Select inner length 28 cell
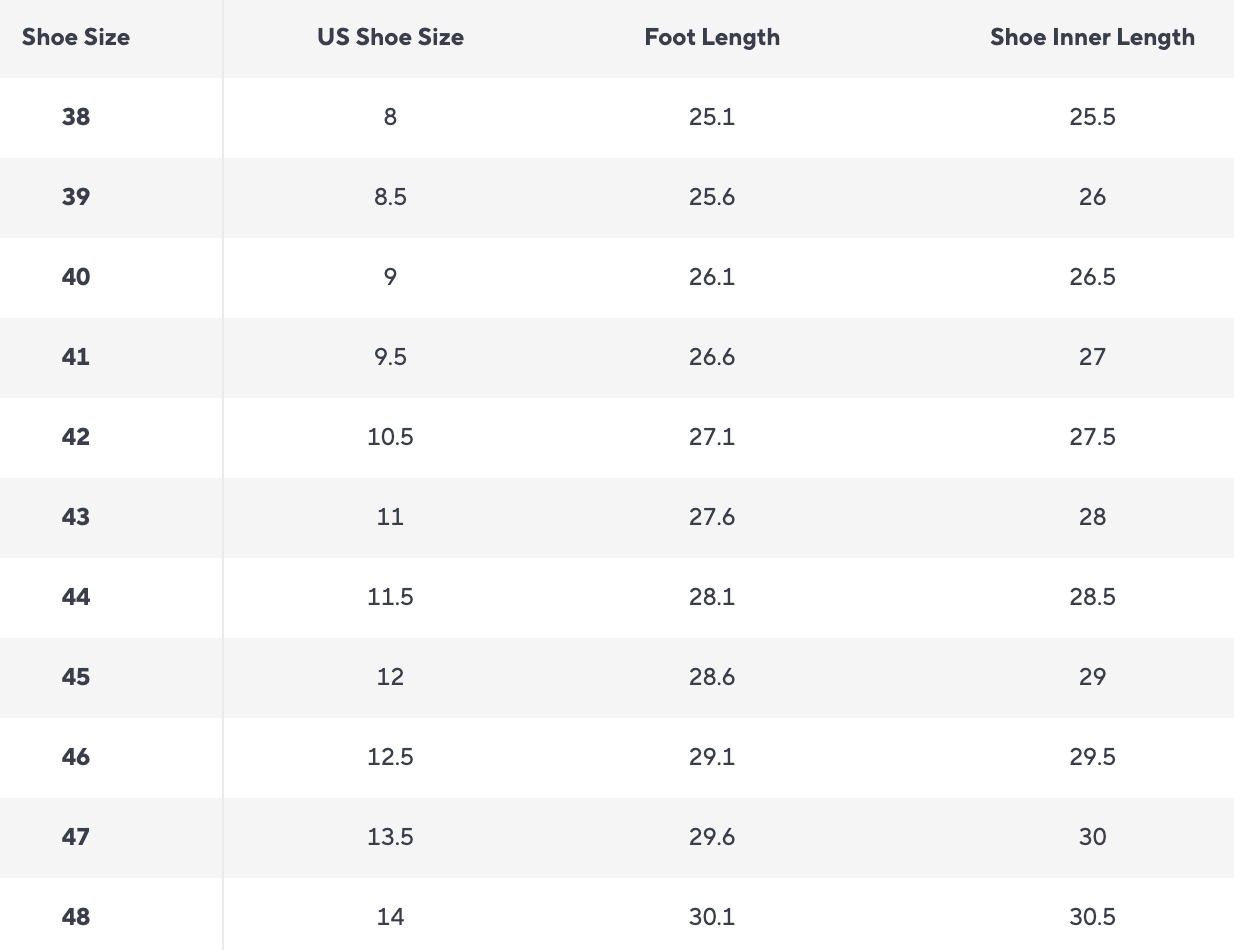Screen dimensions: 1234x950 click(x=1092, y=517)
